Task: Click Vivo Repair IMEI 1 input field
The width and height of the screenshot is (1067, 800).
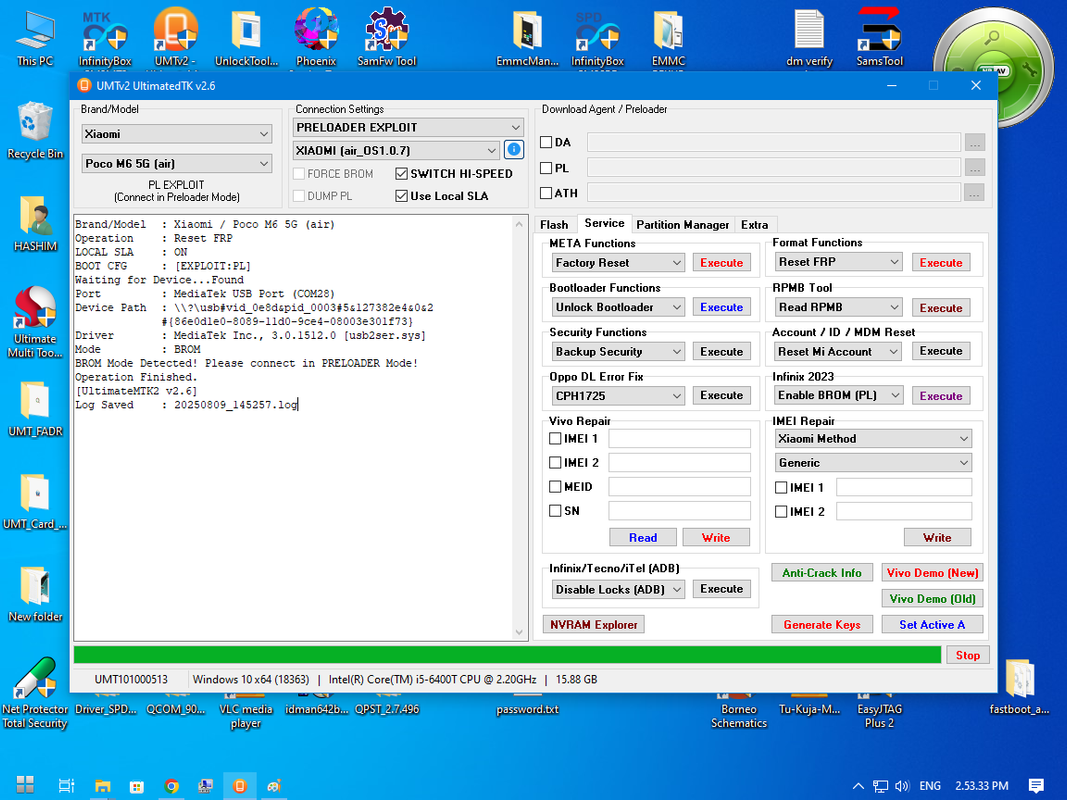Action: click(x=679, y=439)
